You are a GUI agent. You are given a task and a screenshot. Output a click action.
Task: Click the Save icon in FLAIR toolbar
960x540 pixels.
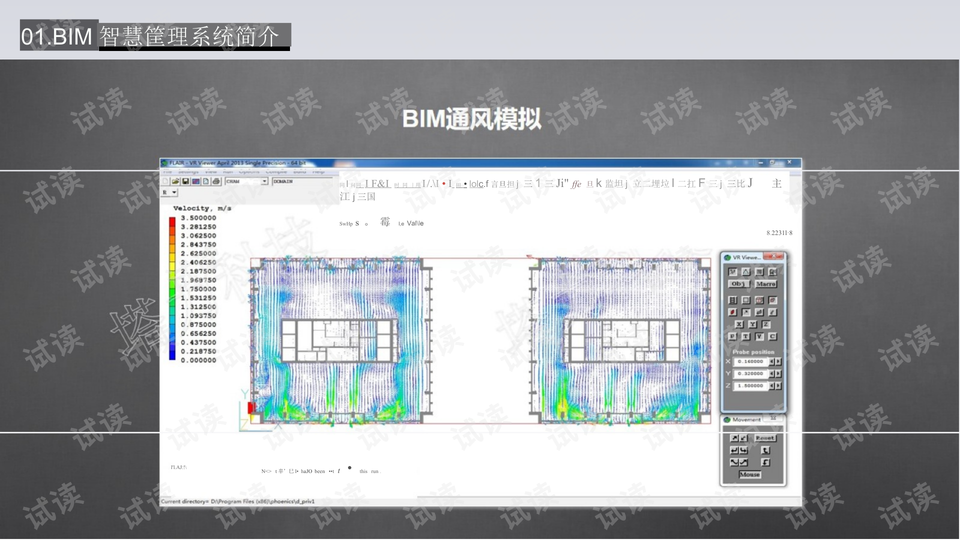click(188, 182)
